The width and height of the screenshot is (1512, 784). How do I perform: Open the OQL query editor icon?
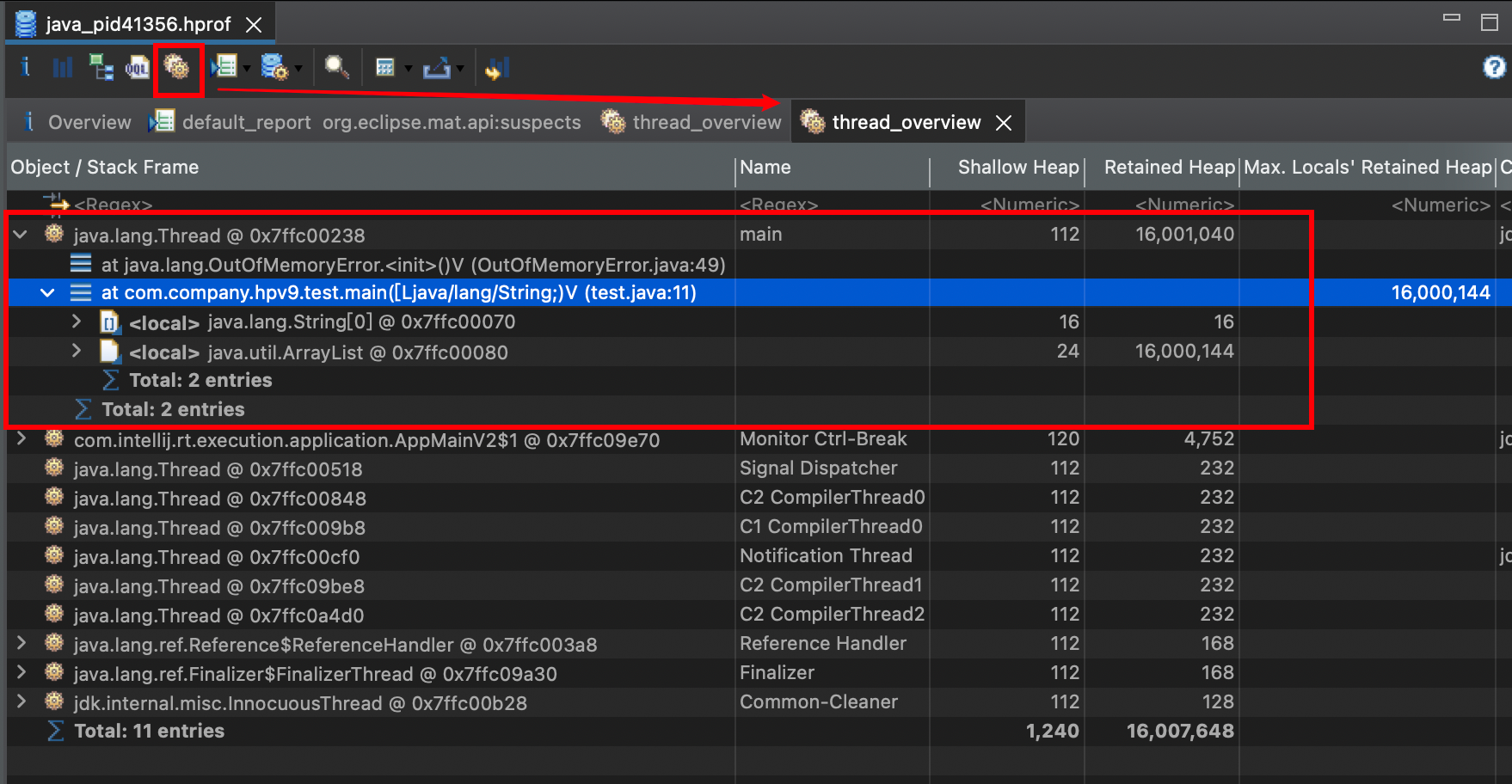[x=138, y=67]
